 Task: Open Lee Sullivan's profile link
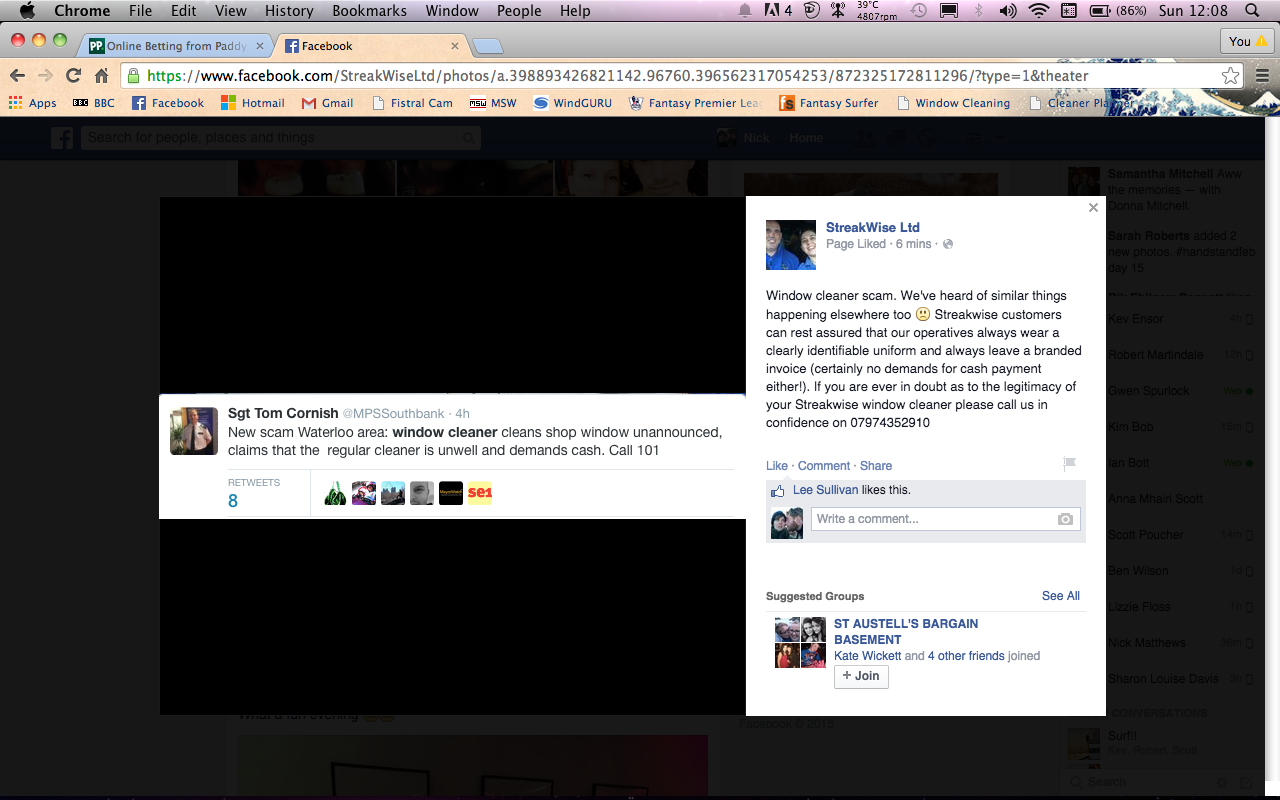click(x=824, y=490)
